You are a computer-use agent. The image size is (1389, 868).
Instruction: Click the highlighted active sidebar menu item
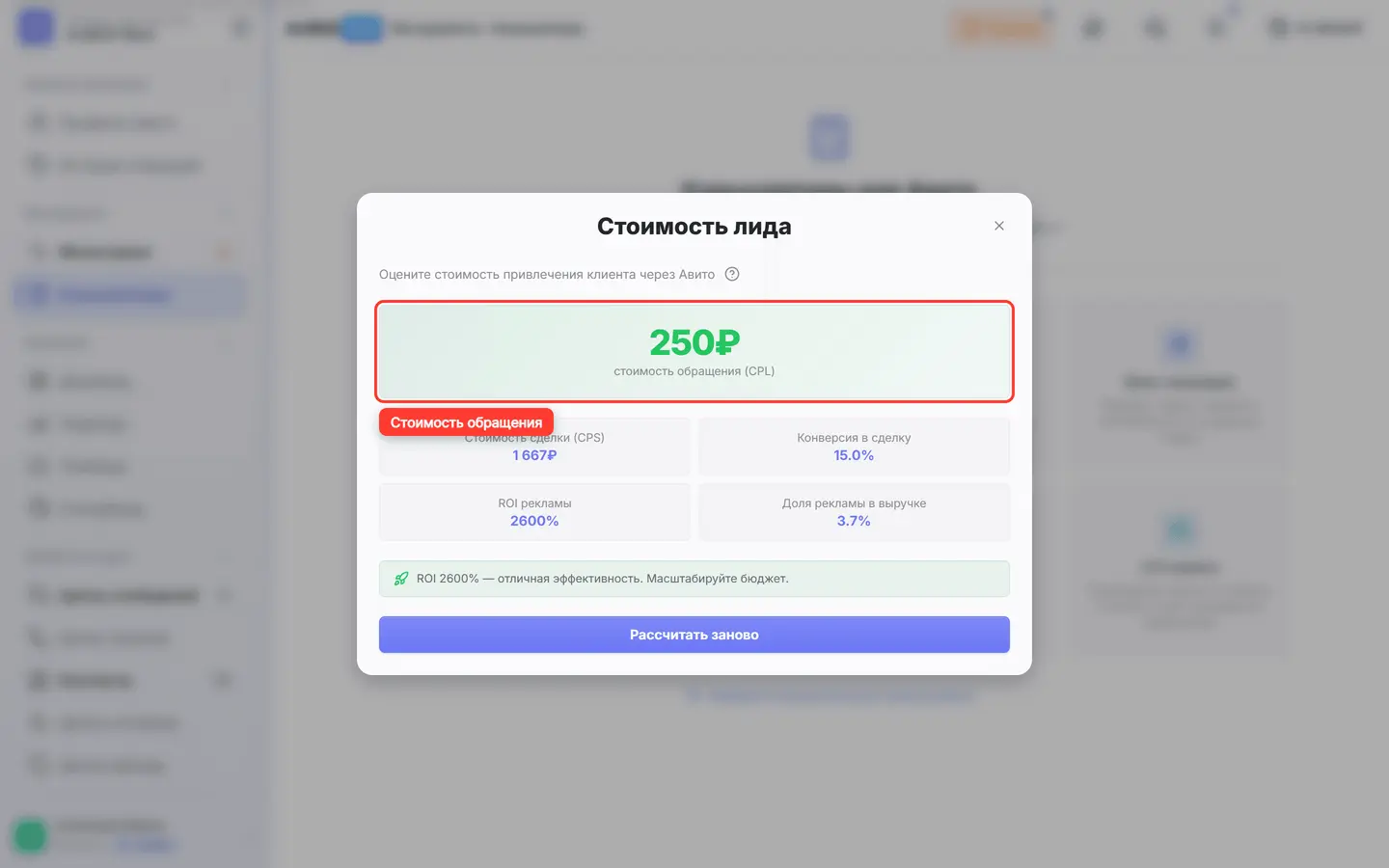tap(129, 295)
